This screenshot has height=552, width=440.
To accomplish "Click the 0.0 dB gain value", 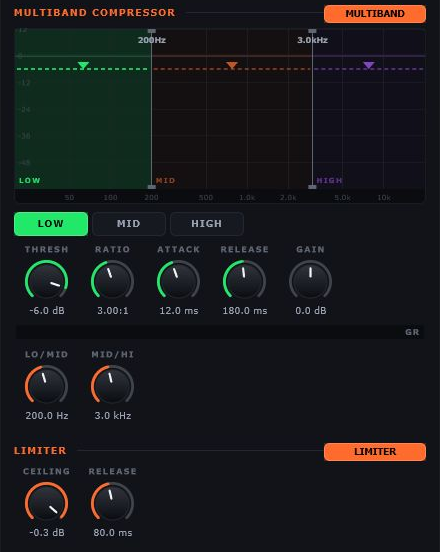I will click(311, 311).
